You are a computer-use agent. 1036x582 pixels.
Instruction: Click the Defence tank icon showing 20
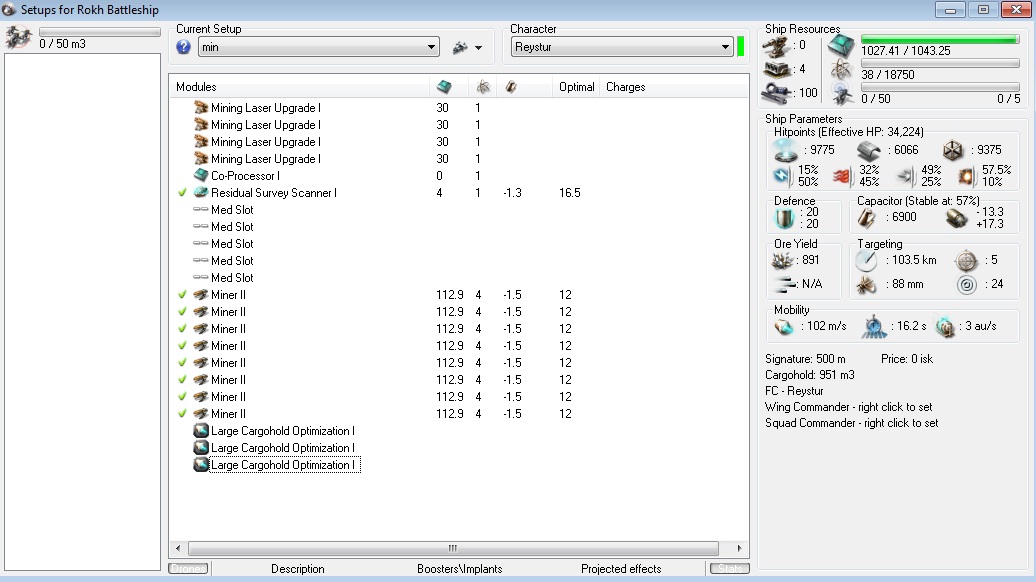[784, 218]
